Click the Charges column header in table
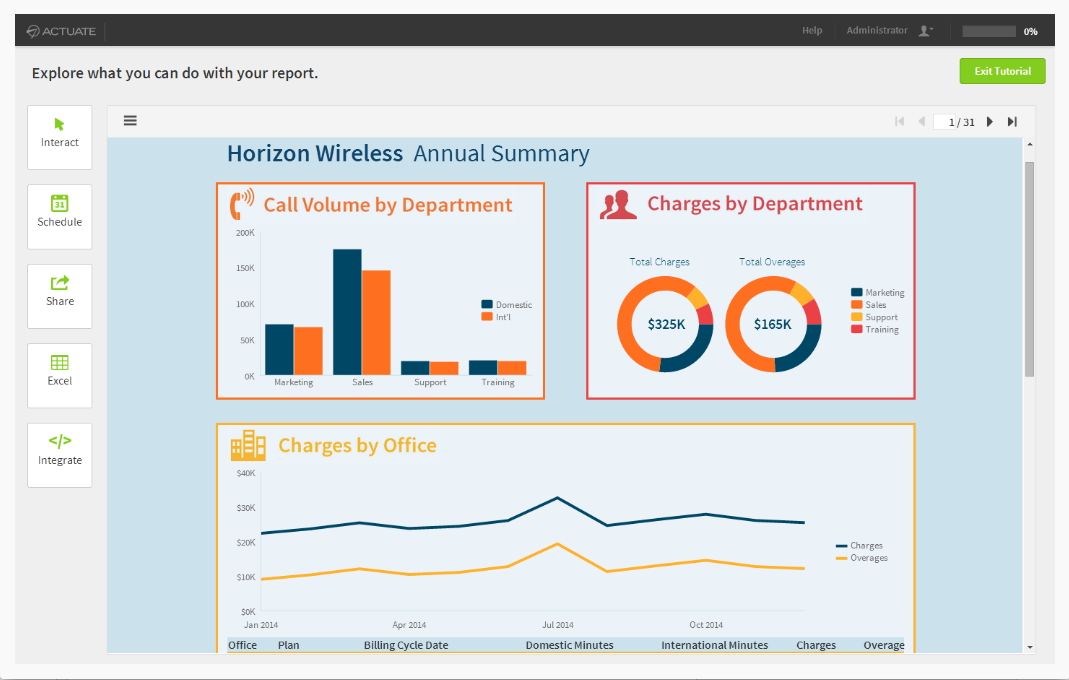Screen dimensions: 1069x680 click(x=816, y=645)
